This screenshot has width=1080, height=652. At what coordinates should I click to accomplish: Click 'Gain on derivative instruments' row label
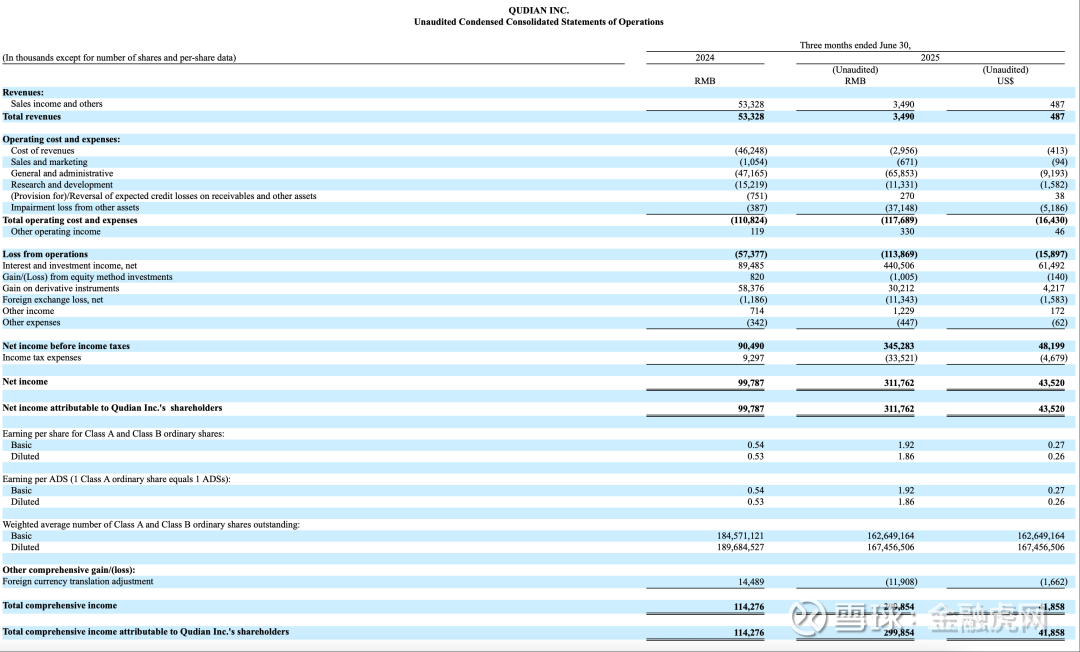click(61, 288)
